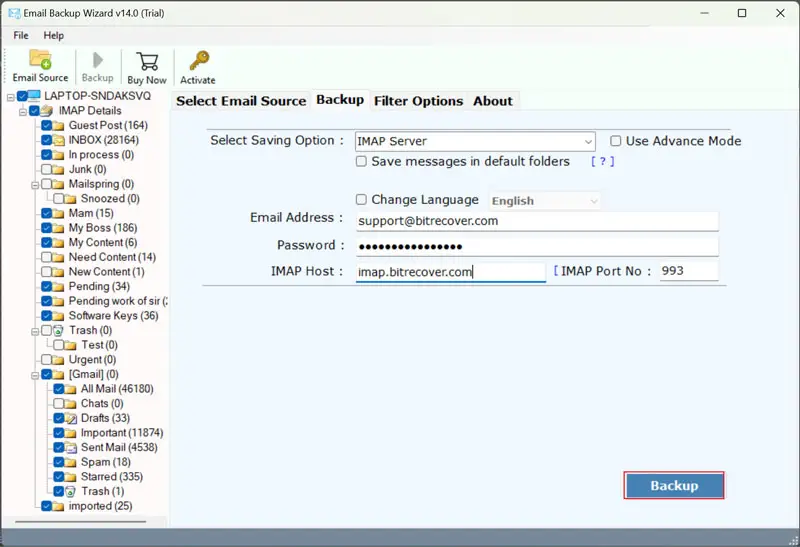This screenshot has height=547, width=800.
Task: Click the Gmail Trash folder icon
Action: (71, 492)
